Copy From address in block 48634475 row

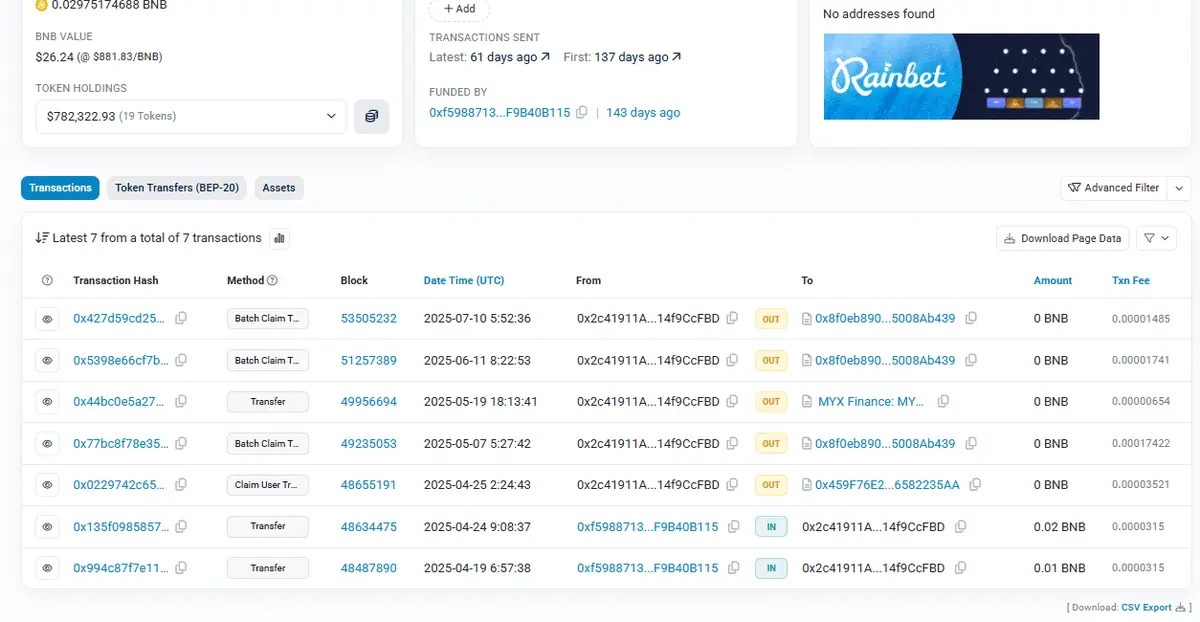pos(733,526)
